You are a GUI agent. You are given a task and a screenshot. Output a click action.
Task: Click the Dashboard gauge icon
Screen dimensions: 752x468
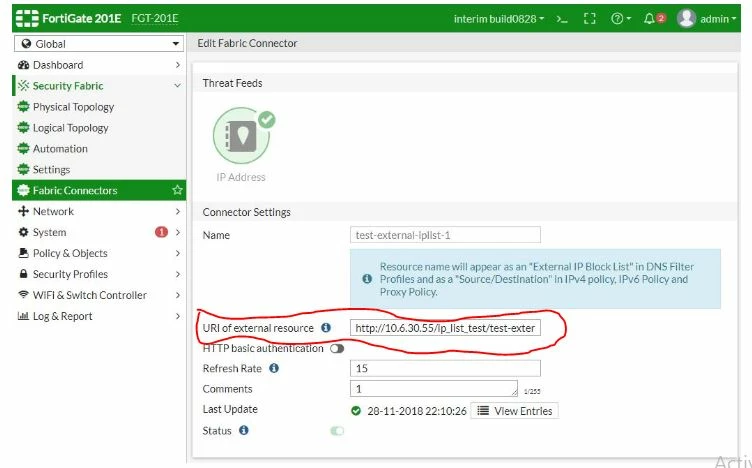[x=23, y=65]
